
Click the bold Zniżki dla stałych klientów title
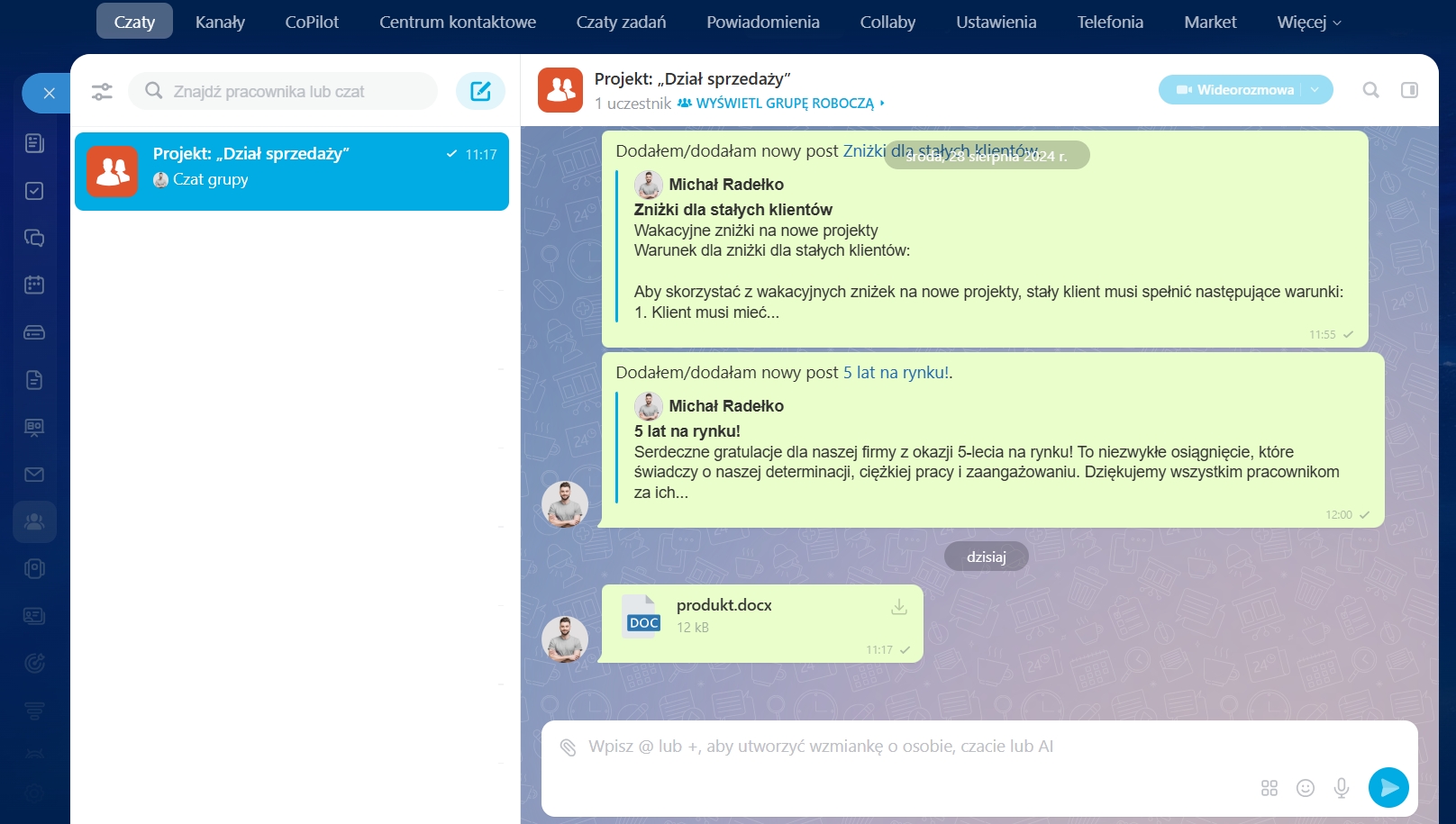click(x=733, y=210)
